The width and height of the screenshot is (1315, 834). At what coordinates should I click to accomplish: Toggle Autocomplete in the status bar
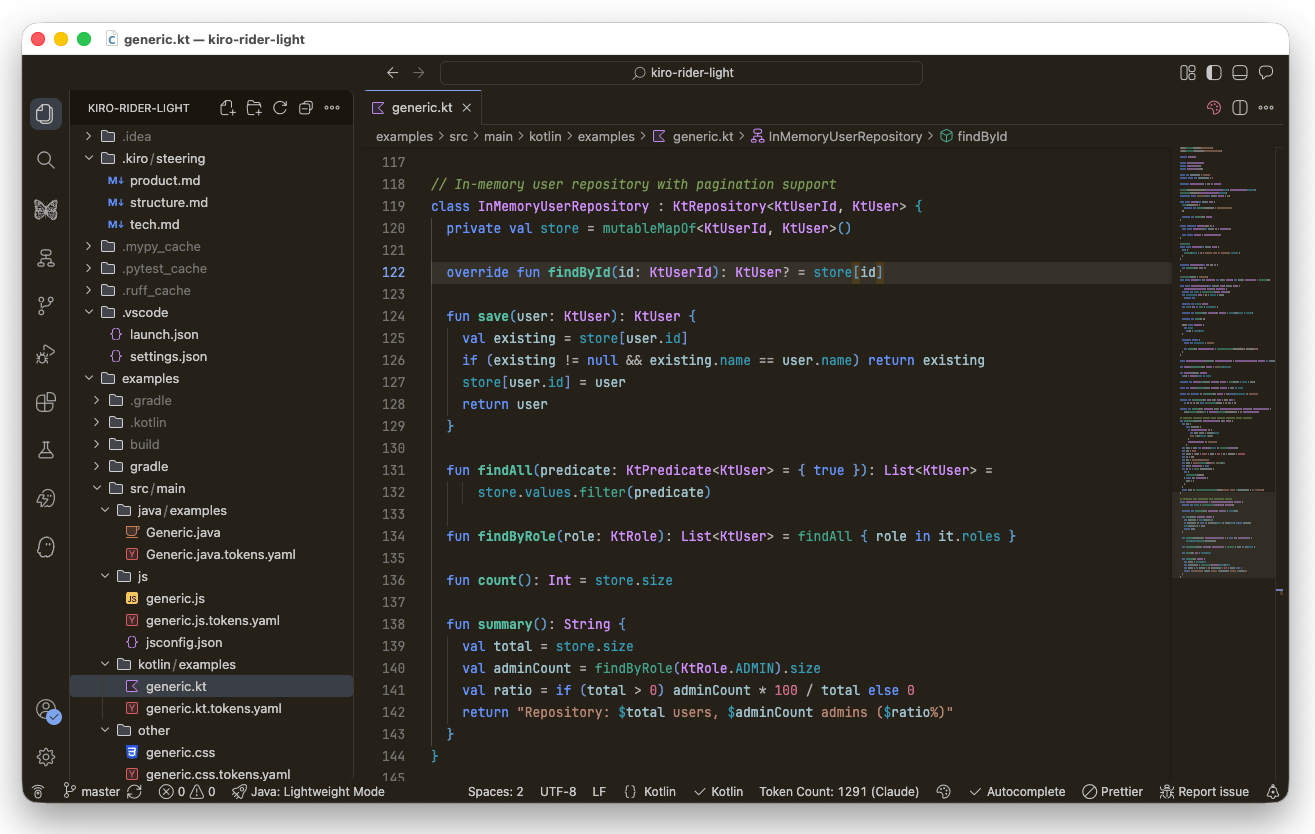tap(1018, 792)
